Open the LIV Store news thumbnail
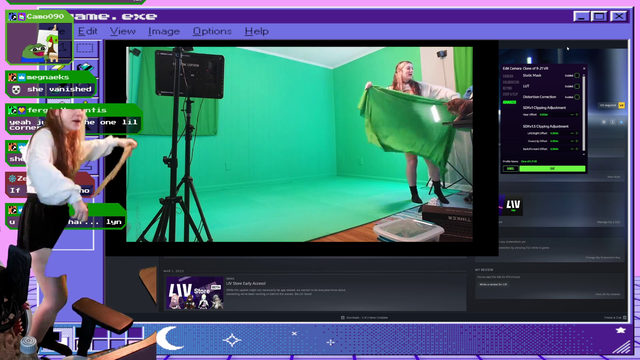This screenshot has height=360, width=640. pyautogui.click(x=195, y=293)
